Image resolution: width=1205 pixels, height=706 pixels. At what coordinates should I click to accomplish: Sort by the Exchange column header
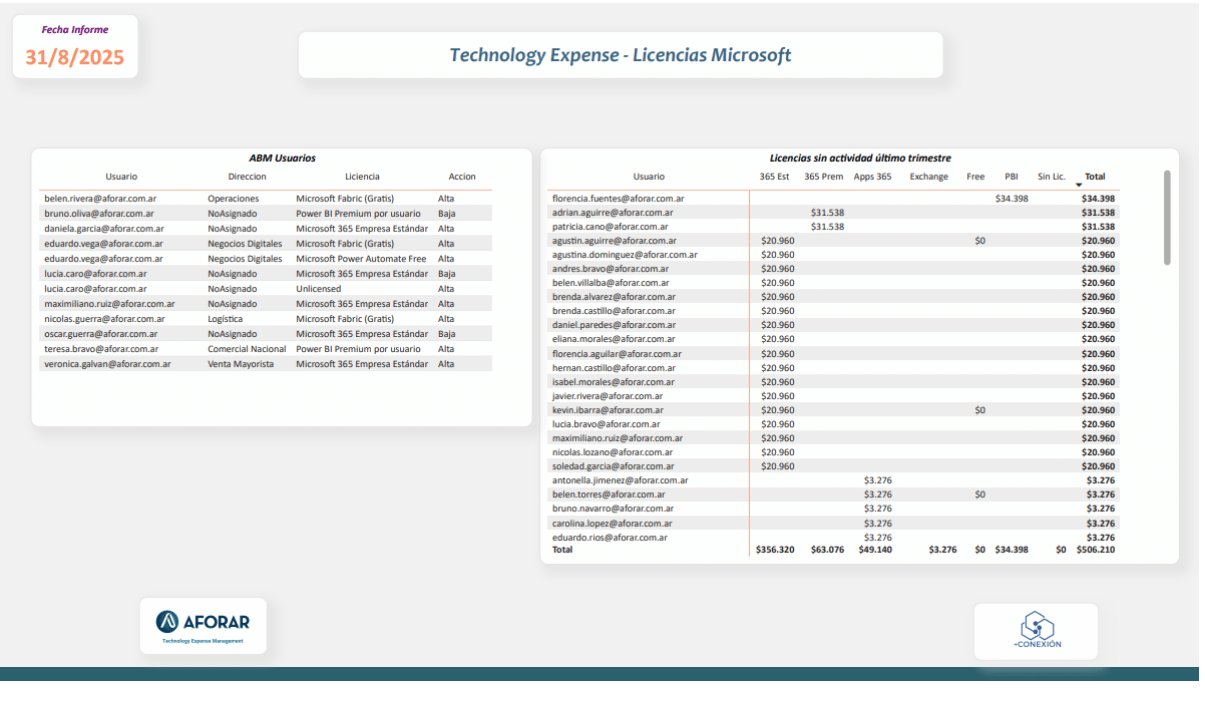point(929,177)
